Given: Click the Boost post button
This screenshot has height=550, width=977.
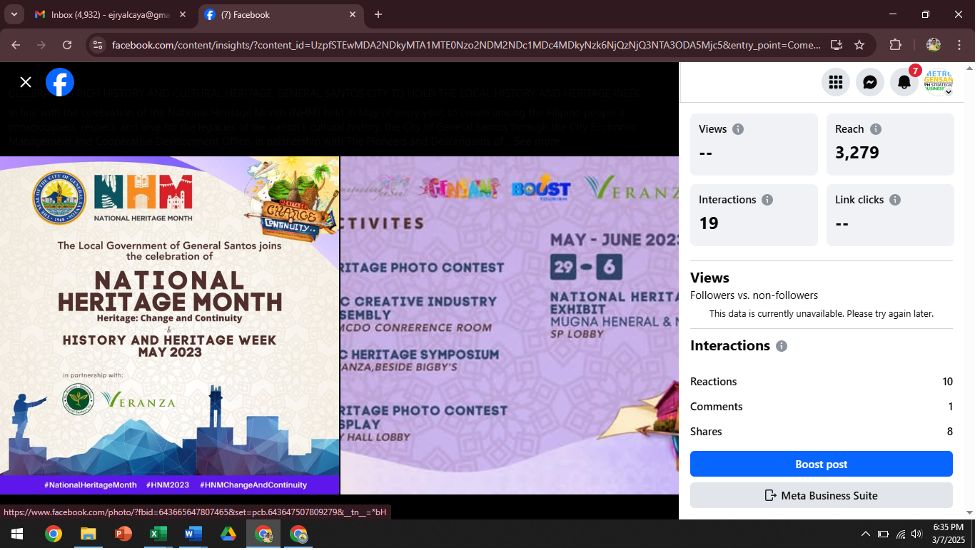Looking at the screenshot, I should (821, 464).
